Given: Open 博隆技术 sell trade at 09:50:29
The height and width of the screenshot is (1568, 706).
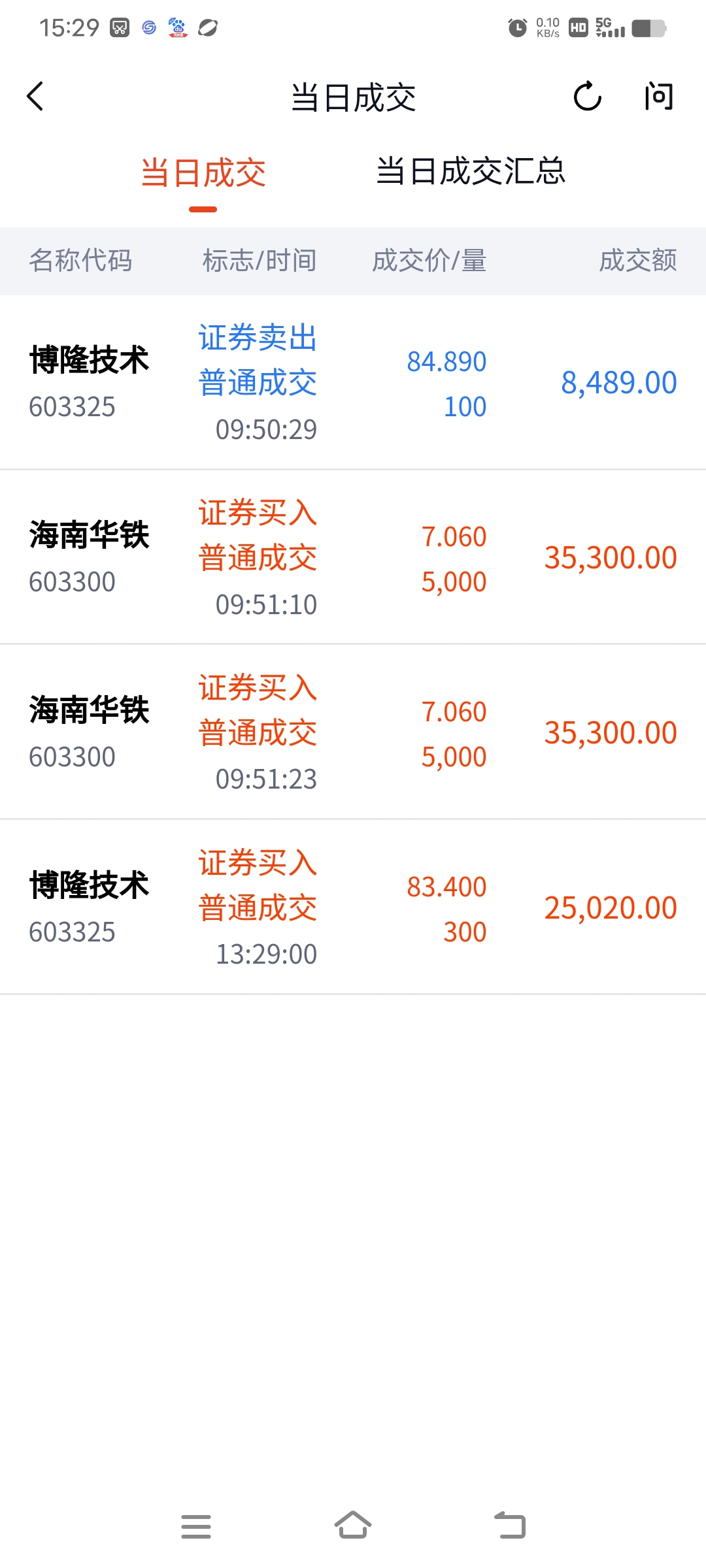Looking at the screenshot, I should [x=353, y=382].
